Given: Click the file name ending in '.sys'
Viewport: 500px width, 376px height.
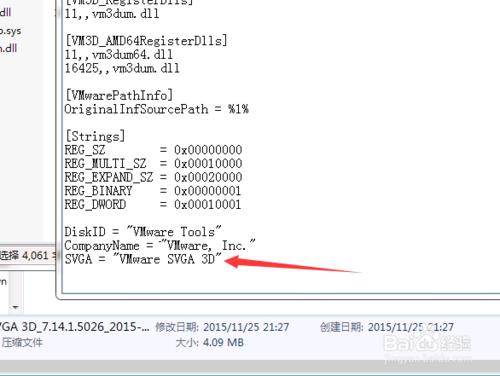Looking at the screenshot, I should [x=10, y=31].
